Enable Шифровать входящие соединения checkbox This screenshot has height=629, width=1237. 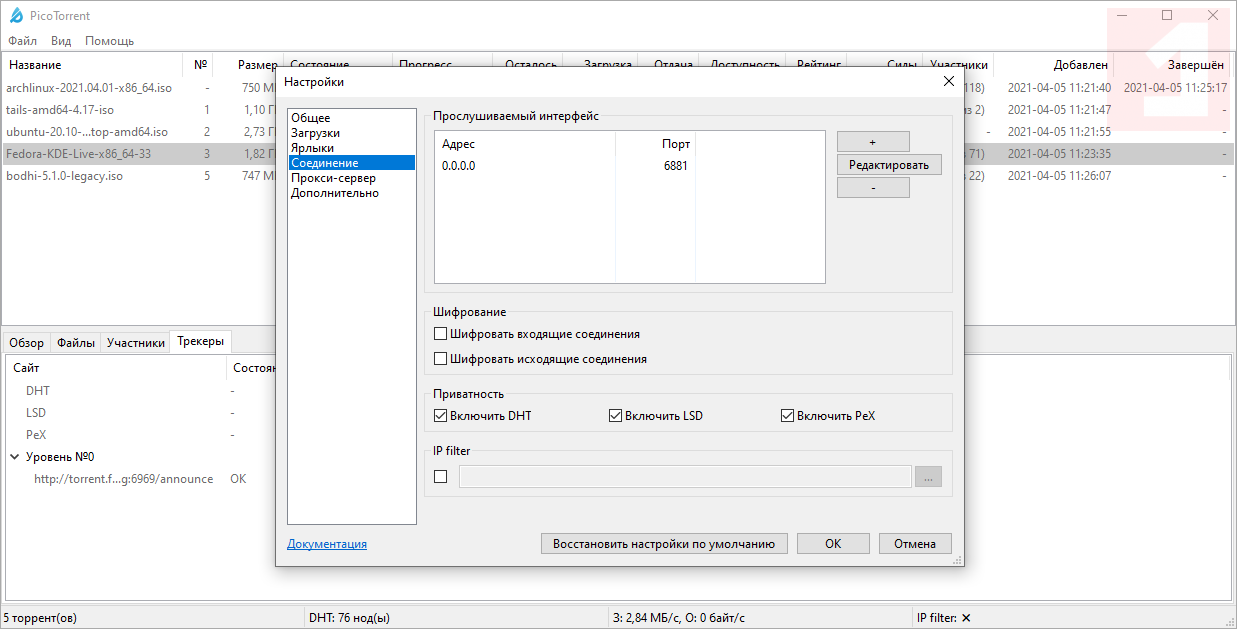tap(441, 334)
